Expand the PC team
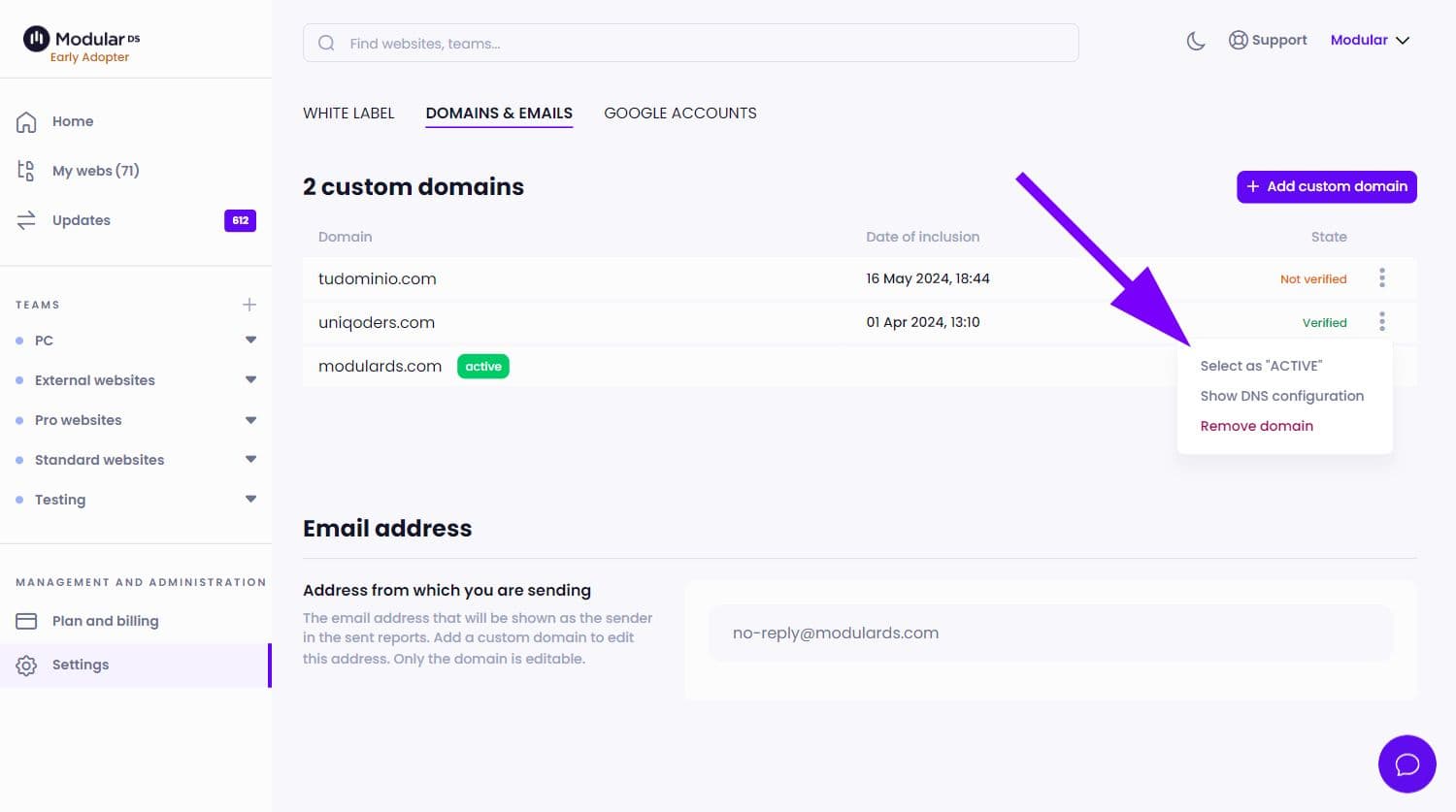Screen dimensions: 1456x812 [250, 340]
